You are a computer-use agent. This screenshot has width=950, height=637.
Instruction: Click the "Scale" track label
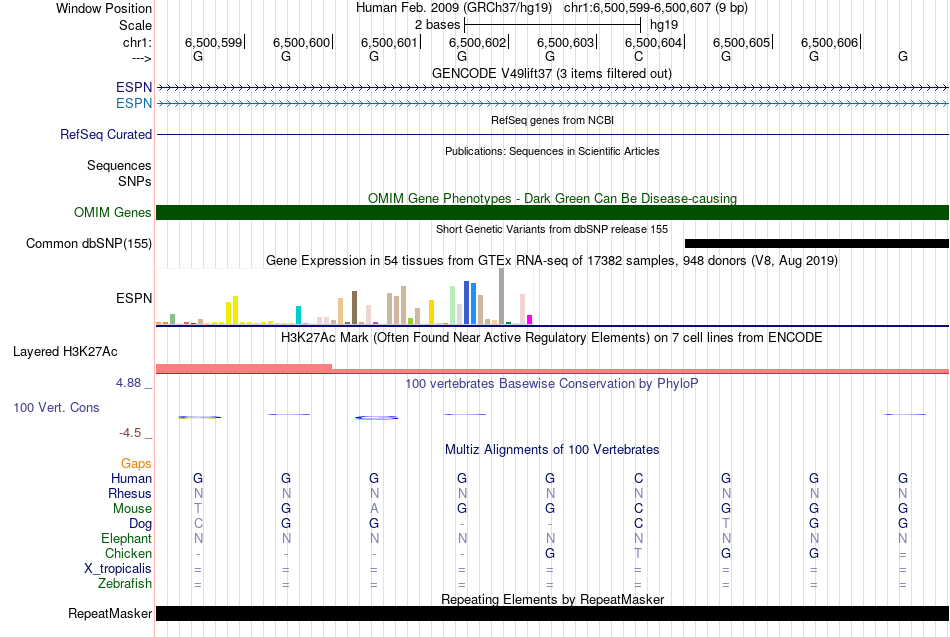(135, 25)
